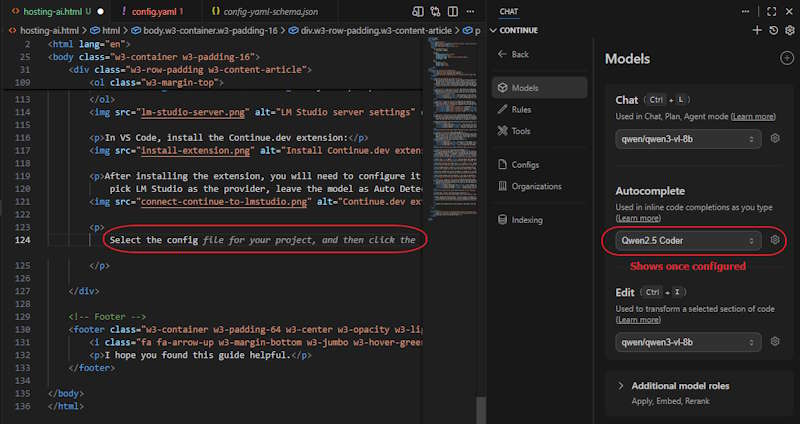Click the editor vertical scrollbar thumb
The height and width of the screenshot is (424, 800).
(481, 410)
